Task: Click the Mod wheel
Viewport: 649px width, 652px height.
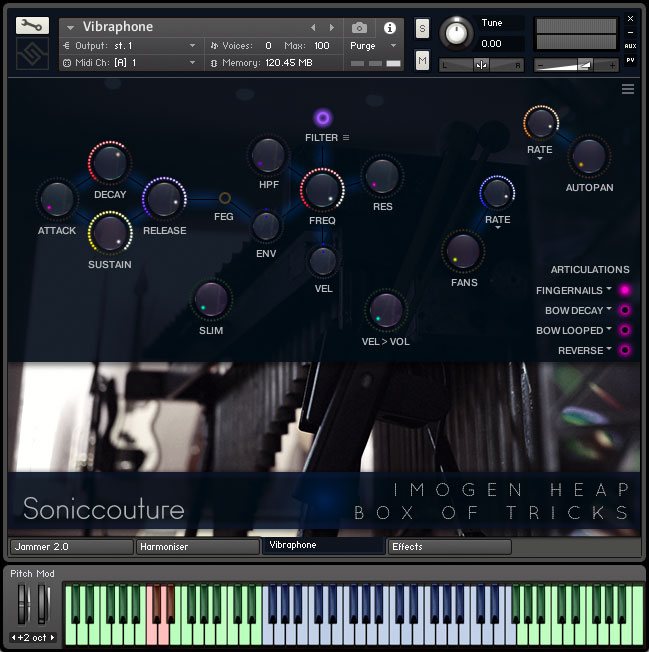Action: tap(43, 604)
